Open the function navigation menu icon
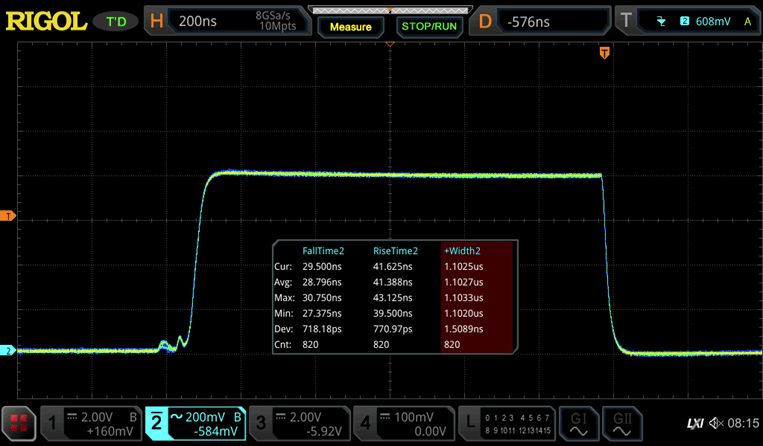The height and width of the screenshot is (446, 763). pyautogui.click(x=21, y=424)
